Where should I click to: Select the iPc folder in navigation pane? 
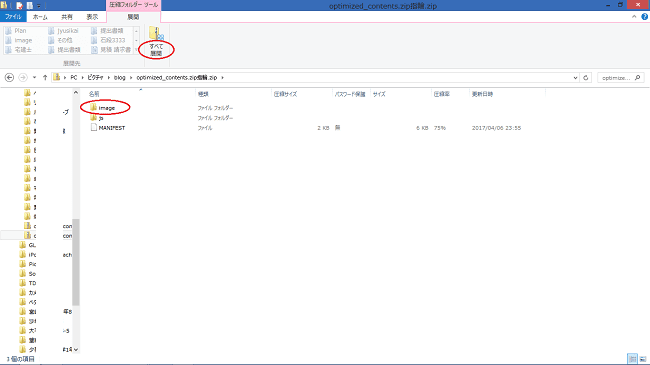(28, 255)
